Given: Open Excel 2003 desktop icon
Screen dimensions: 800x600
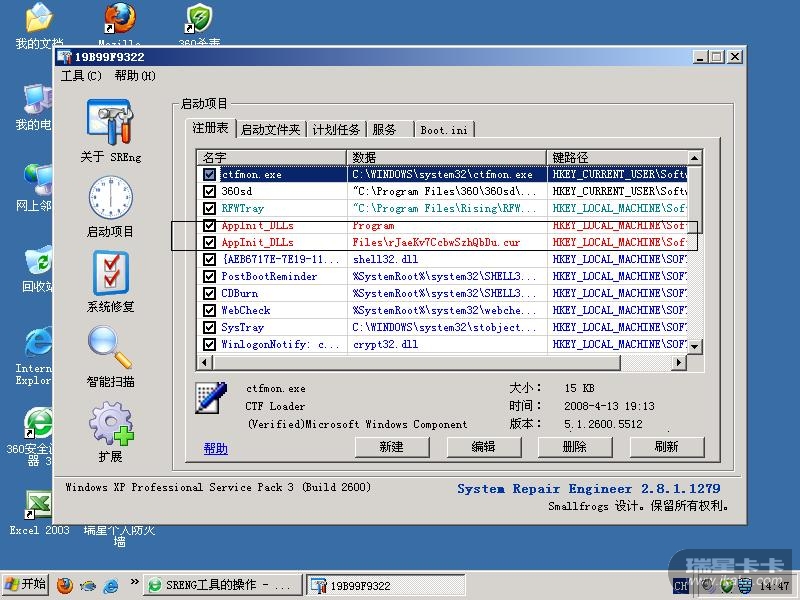Looking at the screenshot, I should click(x=38, y=505).
